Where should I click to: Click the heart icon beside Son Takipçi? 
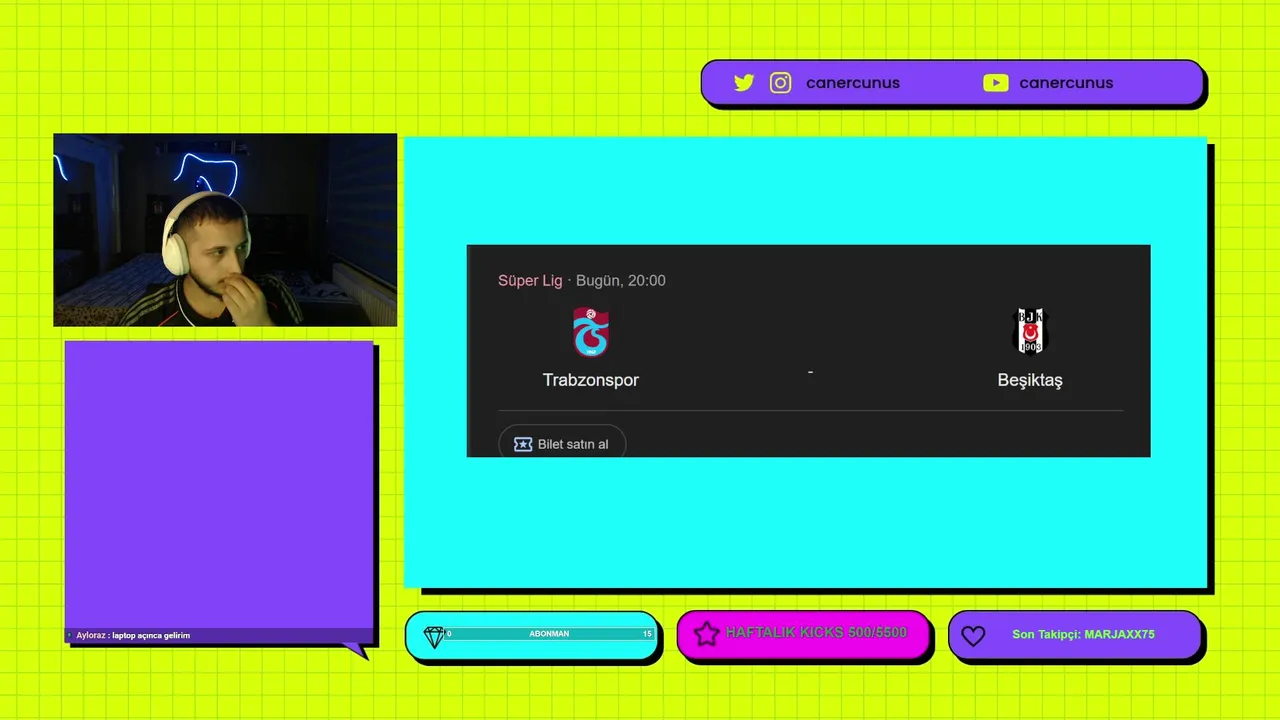[973, 635]
